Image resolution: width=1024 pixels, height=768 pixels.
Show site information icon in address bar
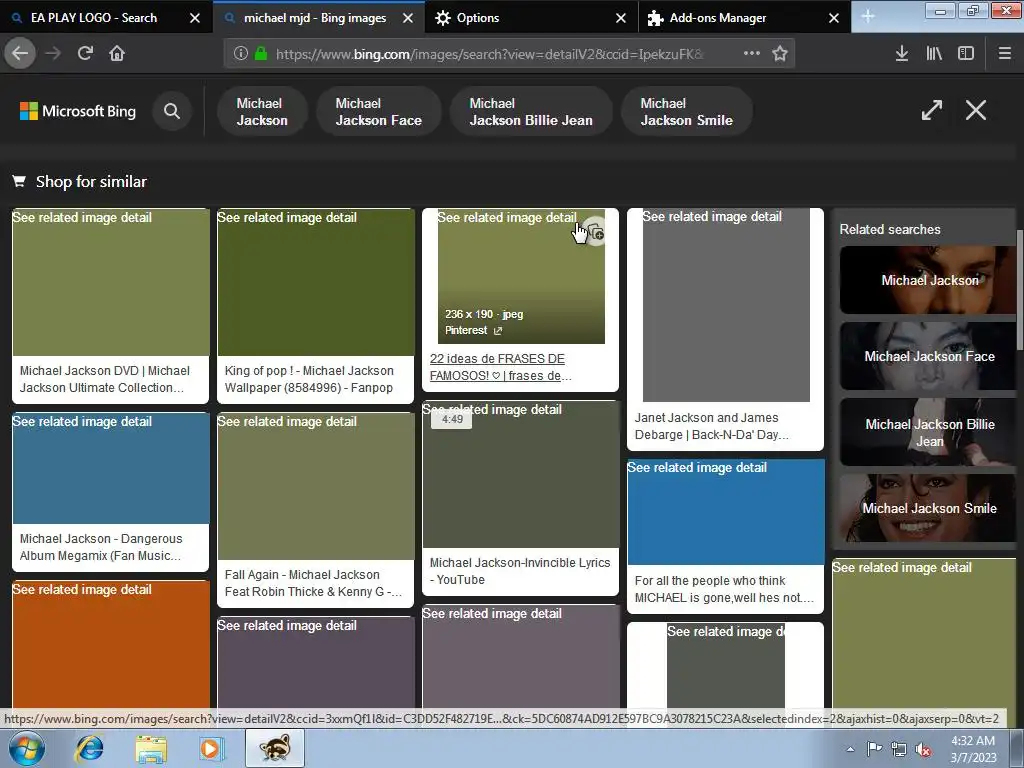click(240, 54)
